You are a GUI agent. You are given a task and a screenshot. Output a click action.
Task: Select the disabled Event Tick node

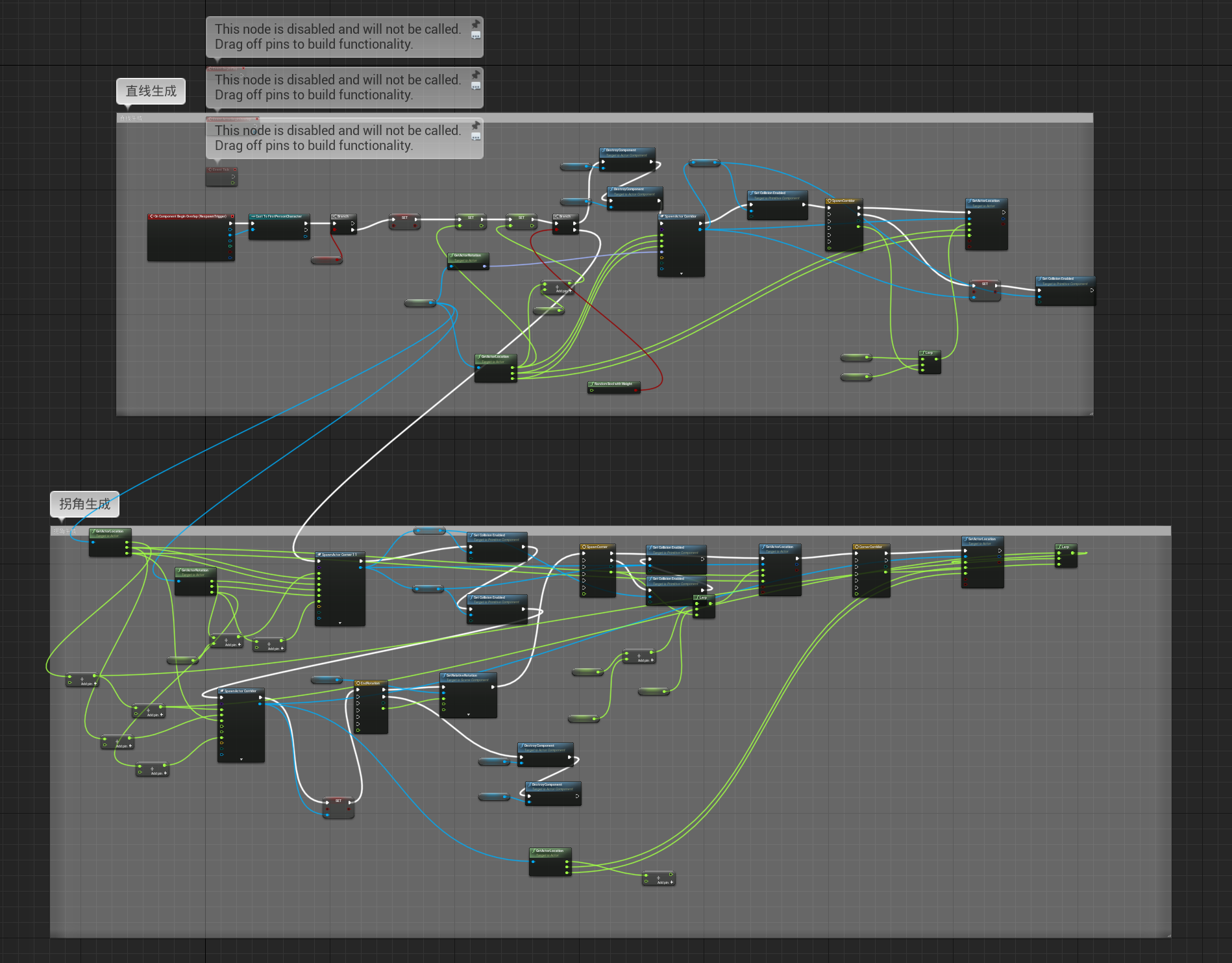[221, 176]
